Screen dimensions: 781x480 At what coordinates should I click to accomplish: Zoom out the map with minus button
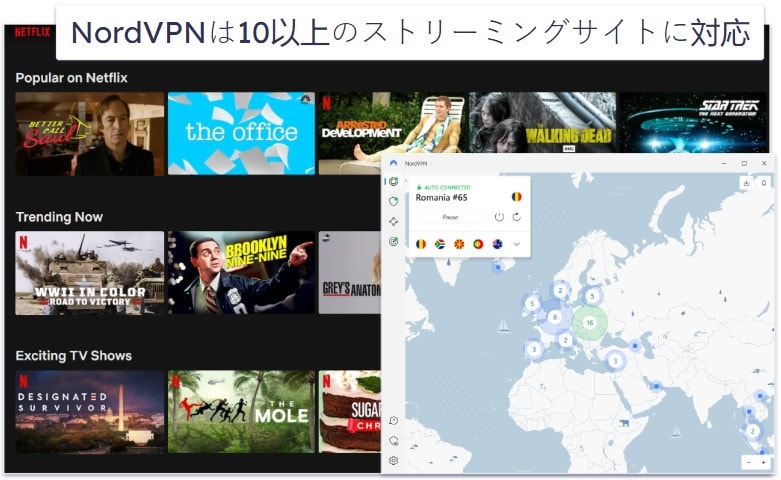point(749,463)
